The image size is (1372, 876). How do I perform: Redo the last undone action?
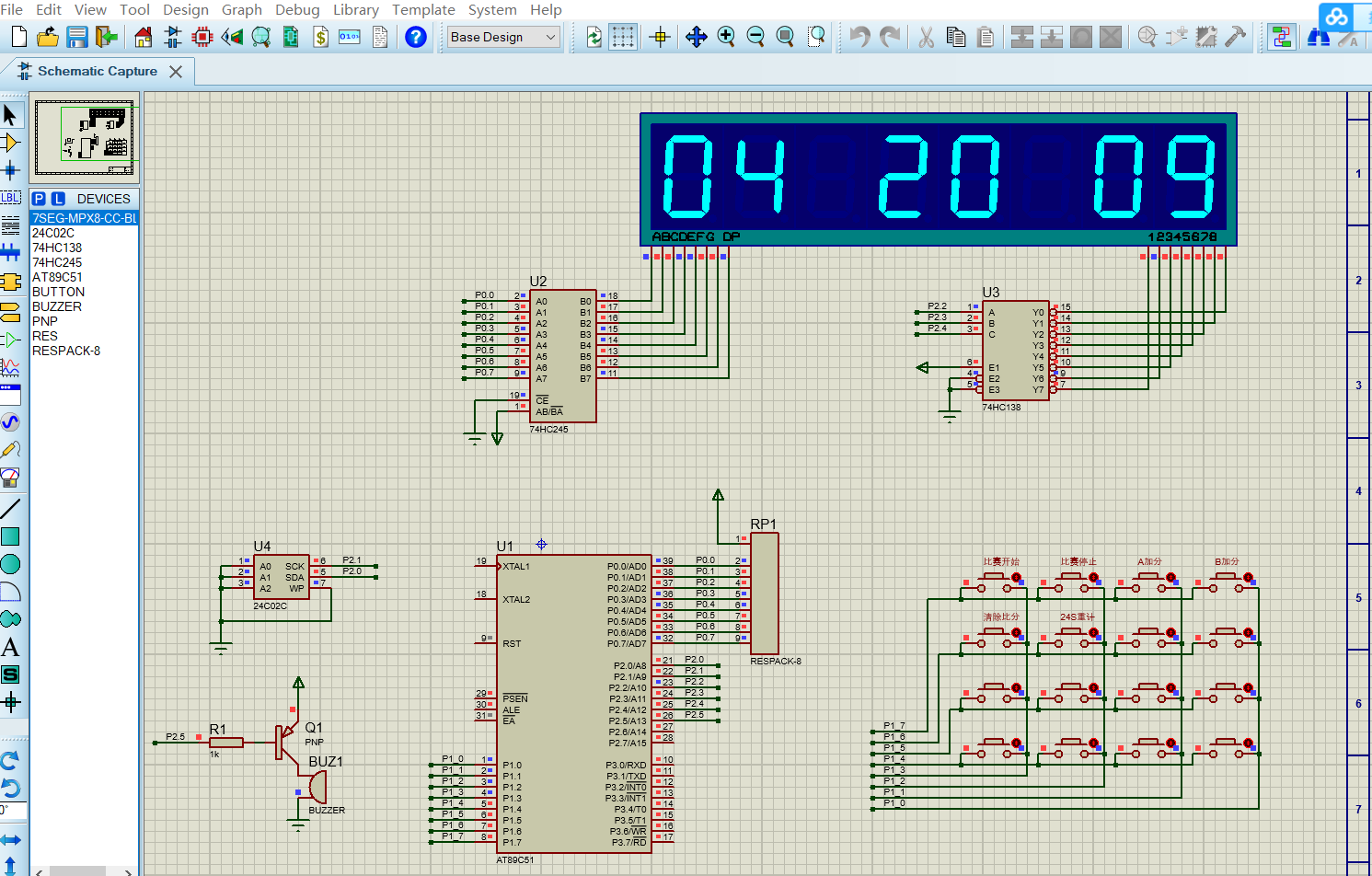(890, 37)
